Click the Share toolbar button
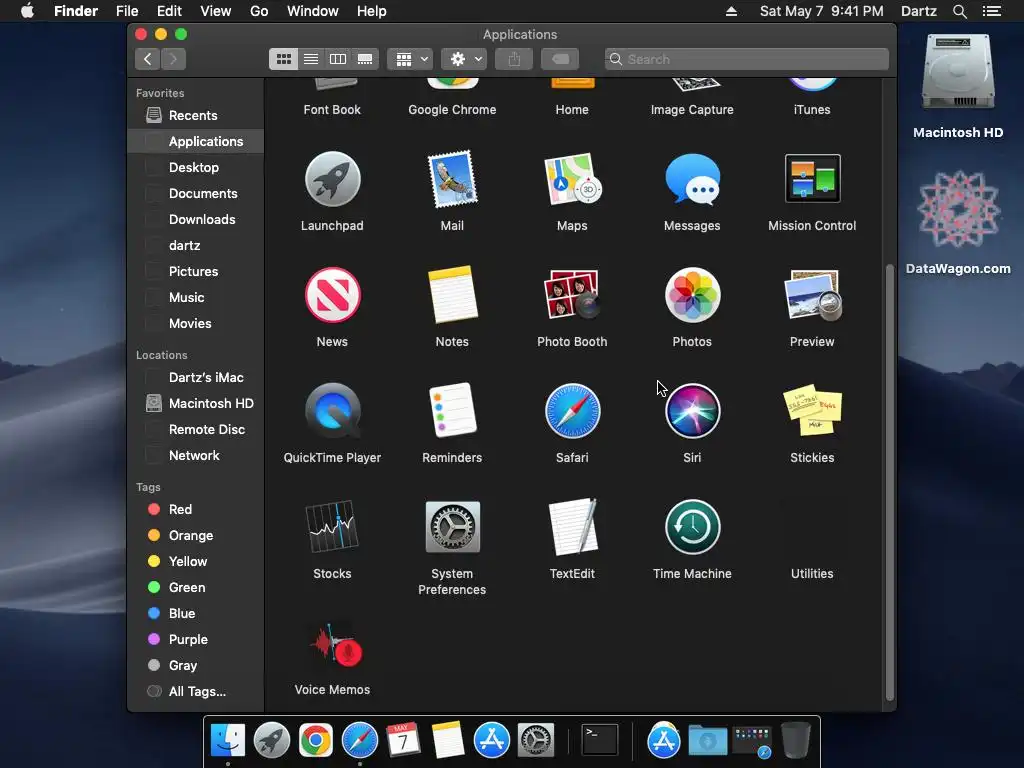 514,59
